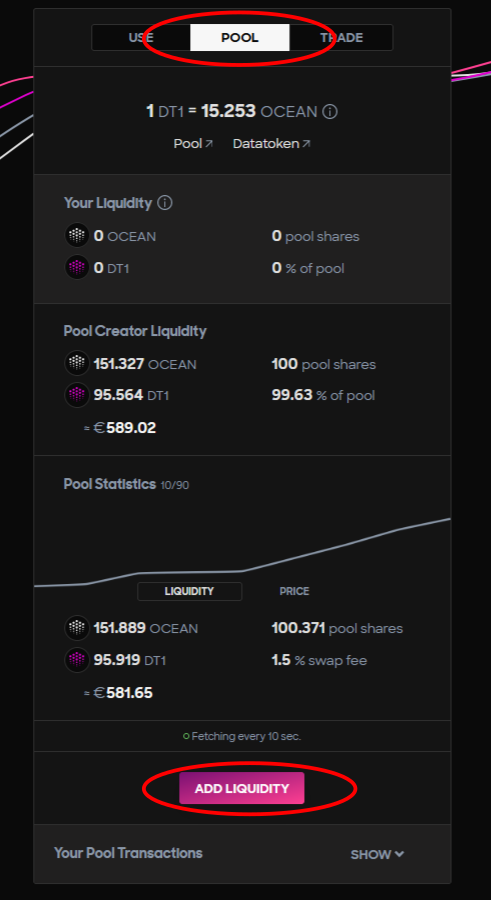The image size is (491, 900).
Task: Click OCEAN token icon under Your Liquidity
Action: tap(77, 235)
